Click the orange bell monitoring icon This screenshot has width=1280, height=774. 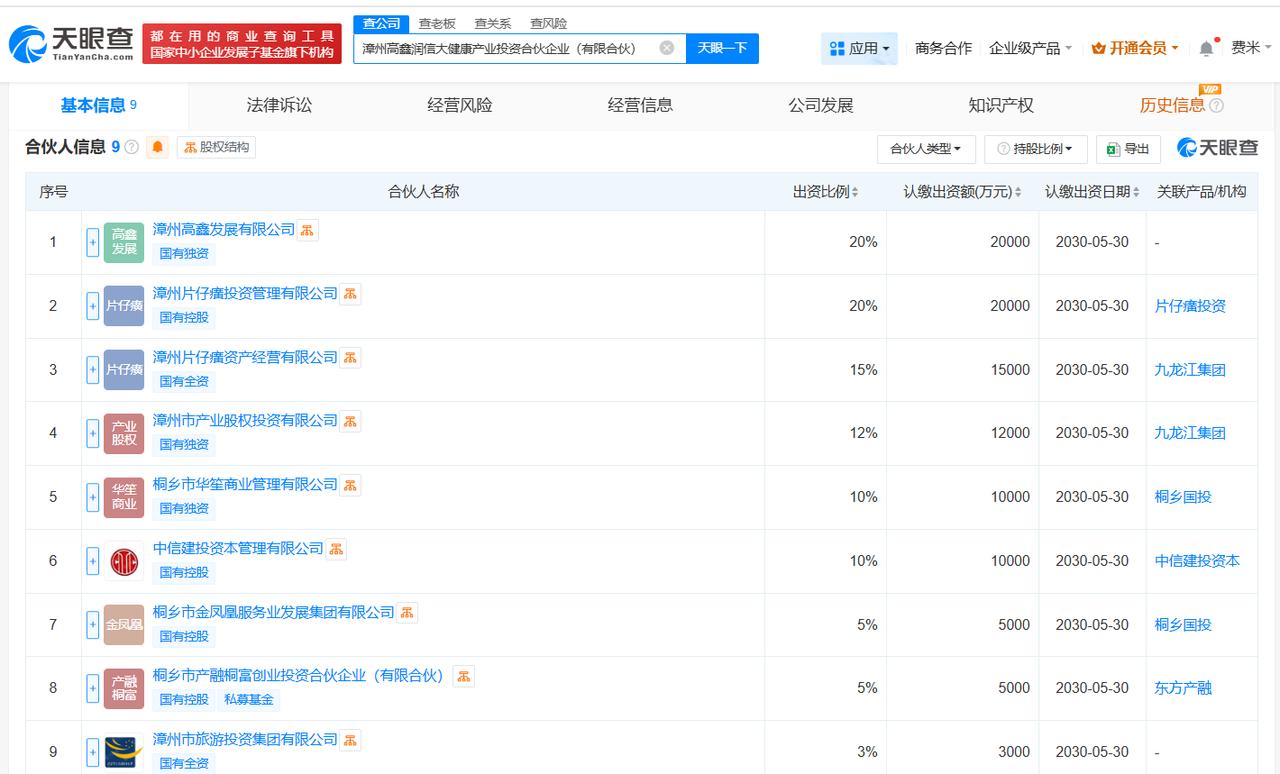tap(158, 147)
